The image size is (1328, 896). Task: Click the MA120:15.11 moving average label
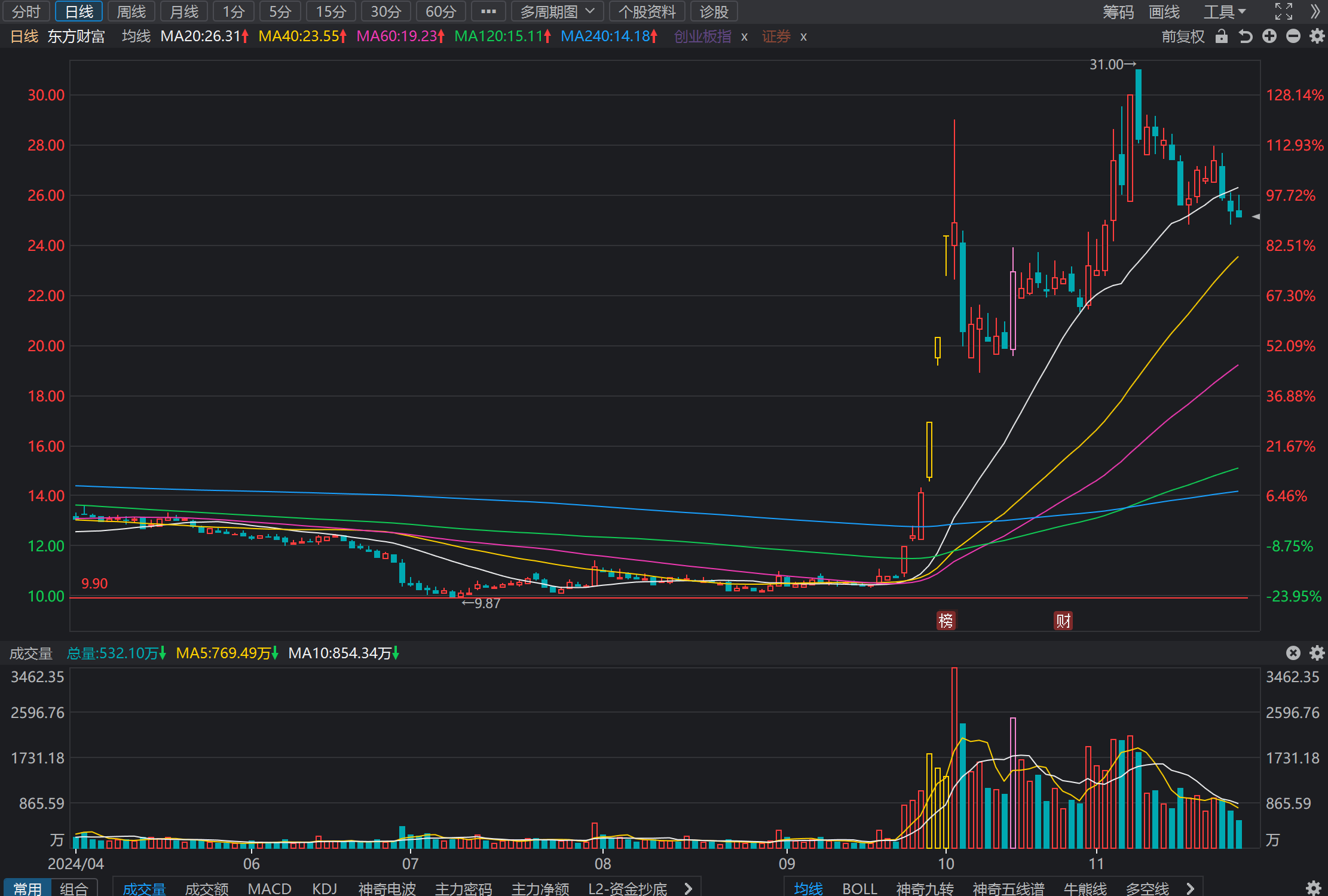coord(503,36)
